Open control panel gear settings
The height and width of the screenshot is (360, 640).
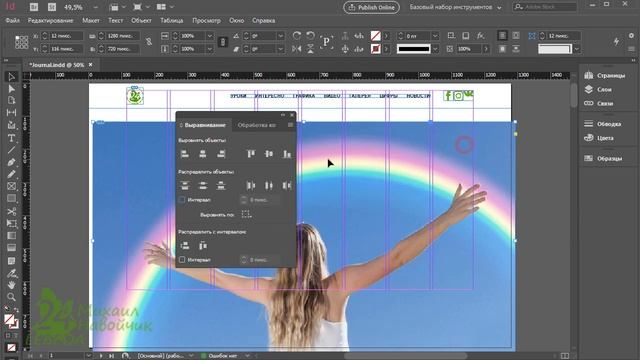[x=631, y=36]
